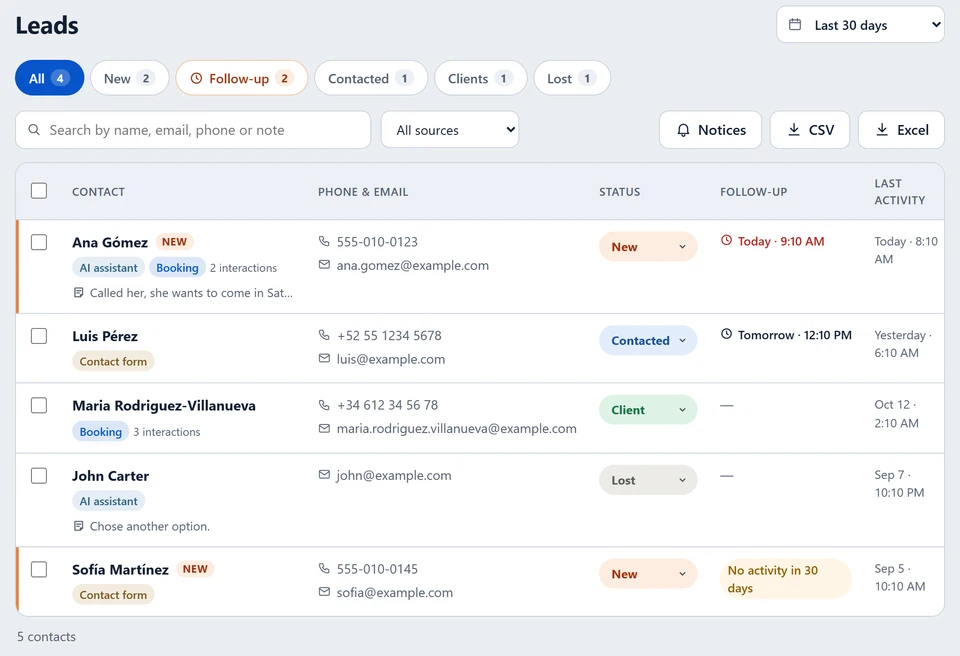Open contact Sofía Martínez by name
This screenshot has height=656, width=960.
[121, 570]
